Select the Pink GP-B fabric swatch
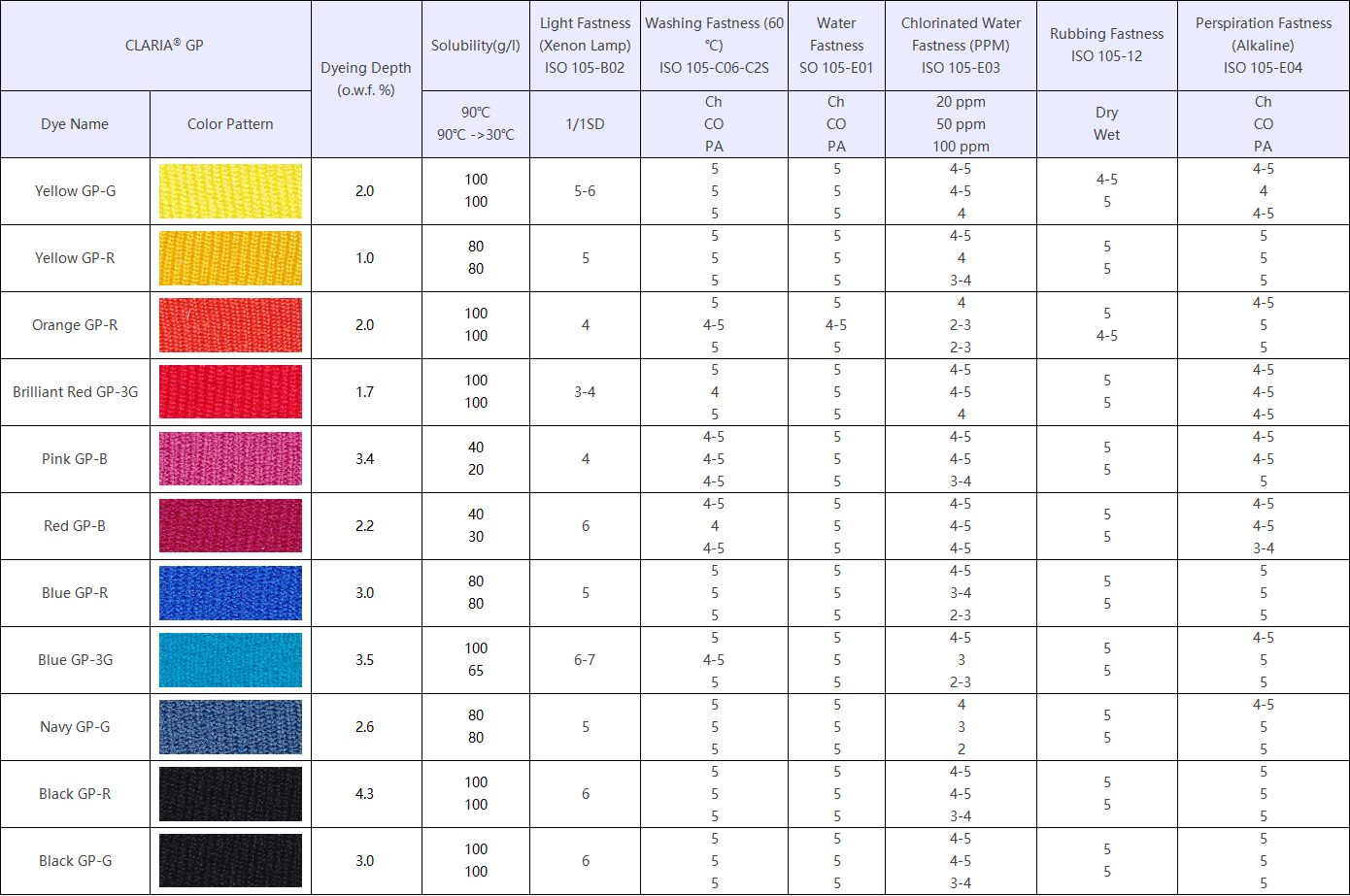Screen dimensions: 1350x896 230,459
